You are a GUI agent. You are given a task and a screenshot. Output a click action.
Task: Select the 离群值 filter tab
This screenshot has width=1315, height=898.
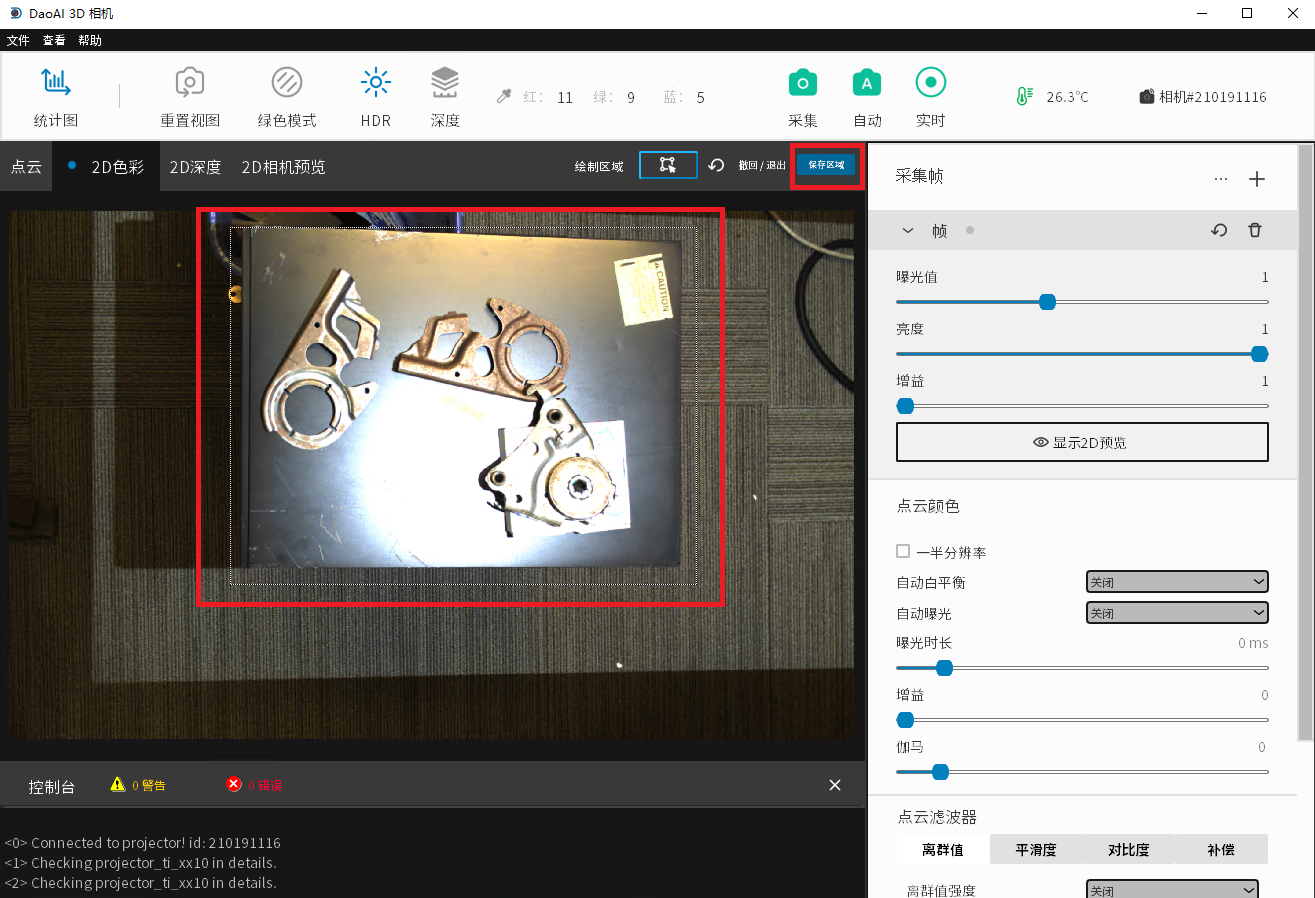point(942,849)
